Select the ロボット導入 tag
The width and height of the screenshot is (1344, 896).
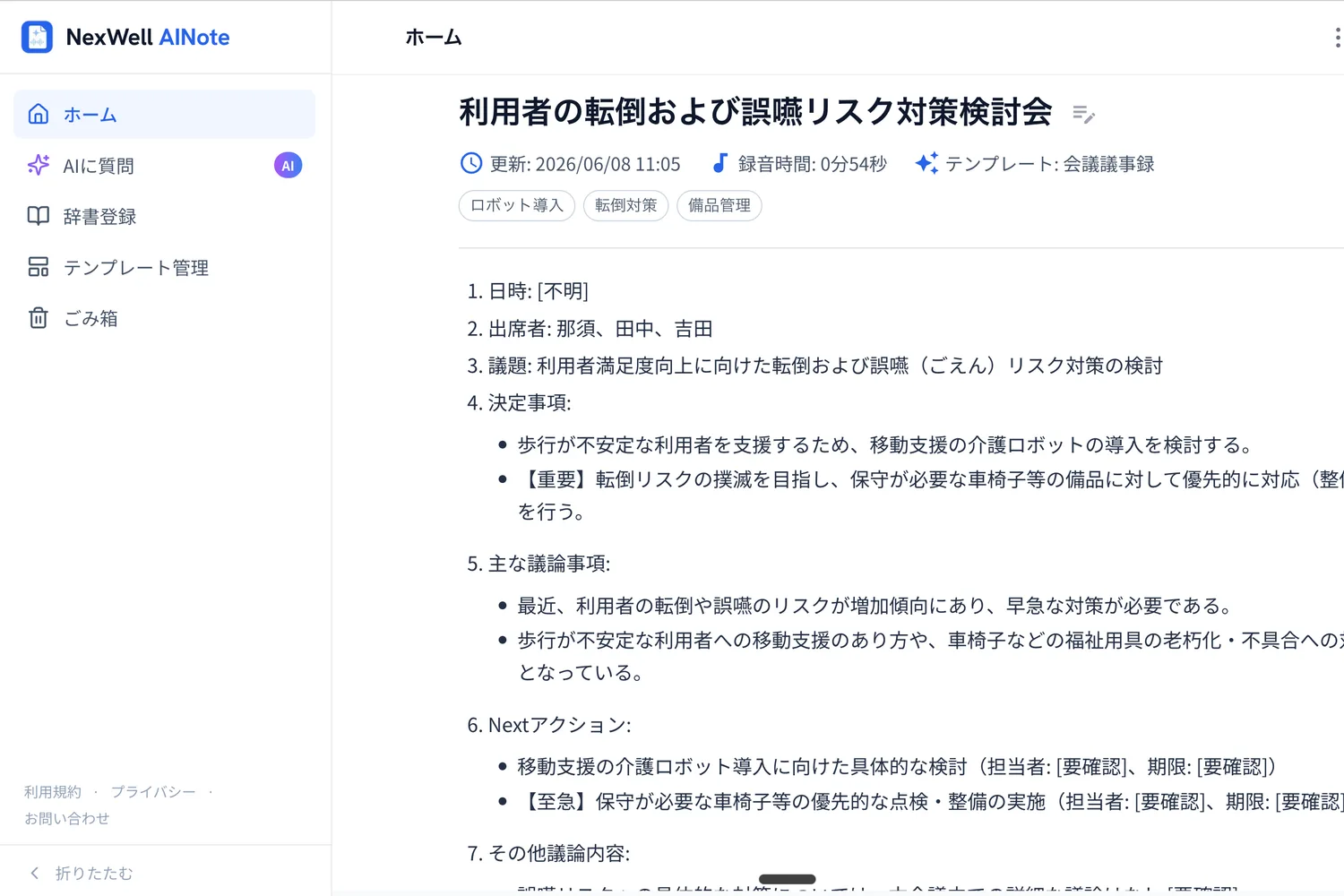pyautogui.click(x=517, y=205)
